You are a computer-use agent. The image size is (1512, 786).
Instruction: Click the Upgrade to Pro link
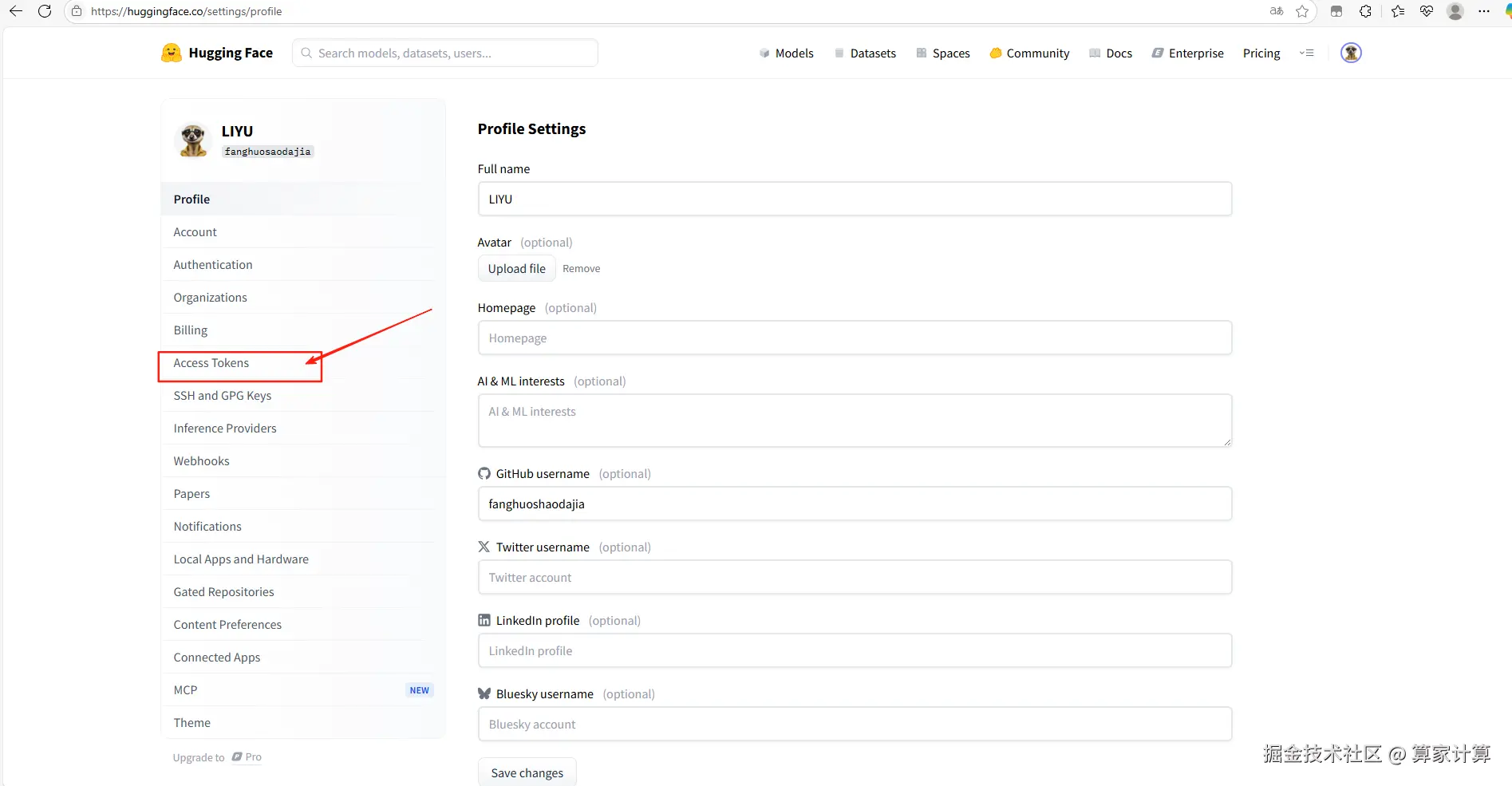217,757
